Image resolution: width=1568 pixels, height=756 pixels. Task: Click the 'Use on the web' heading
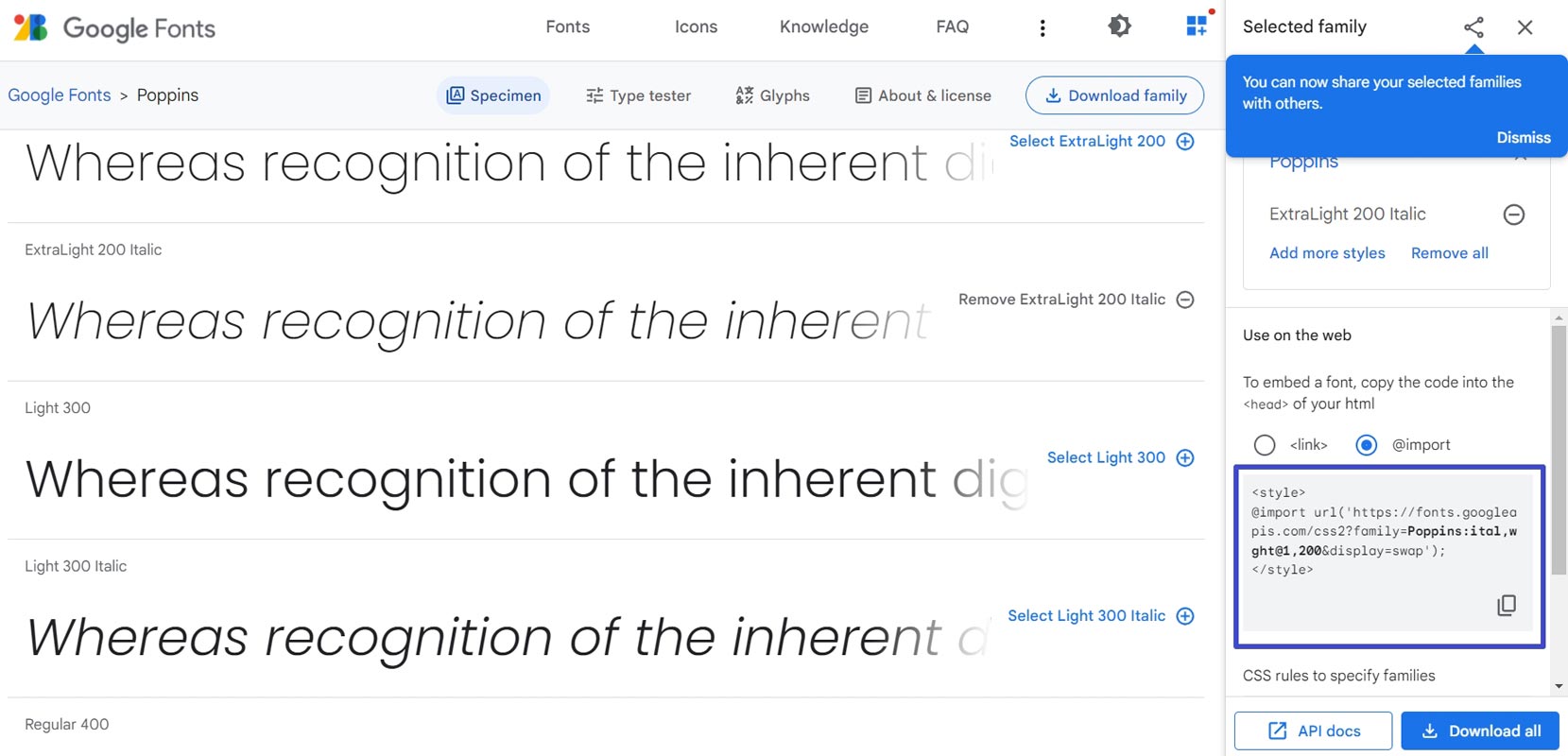click(x=1297, y=335)
